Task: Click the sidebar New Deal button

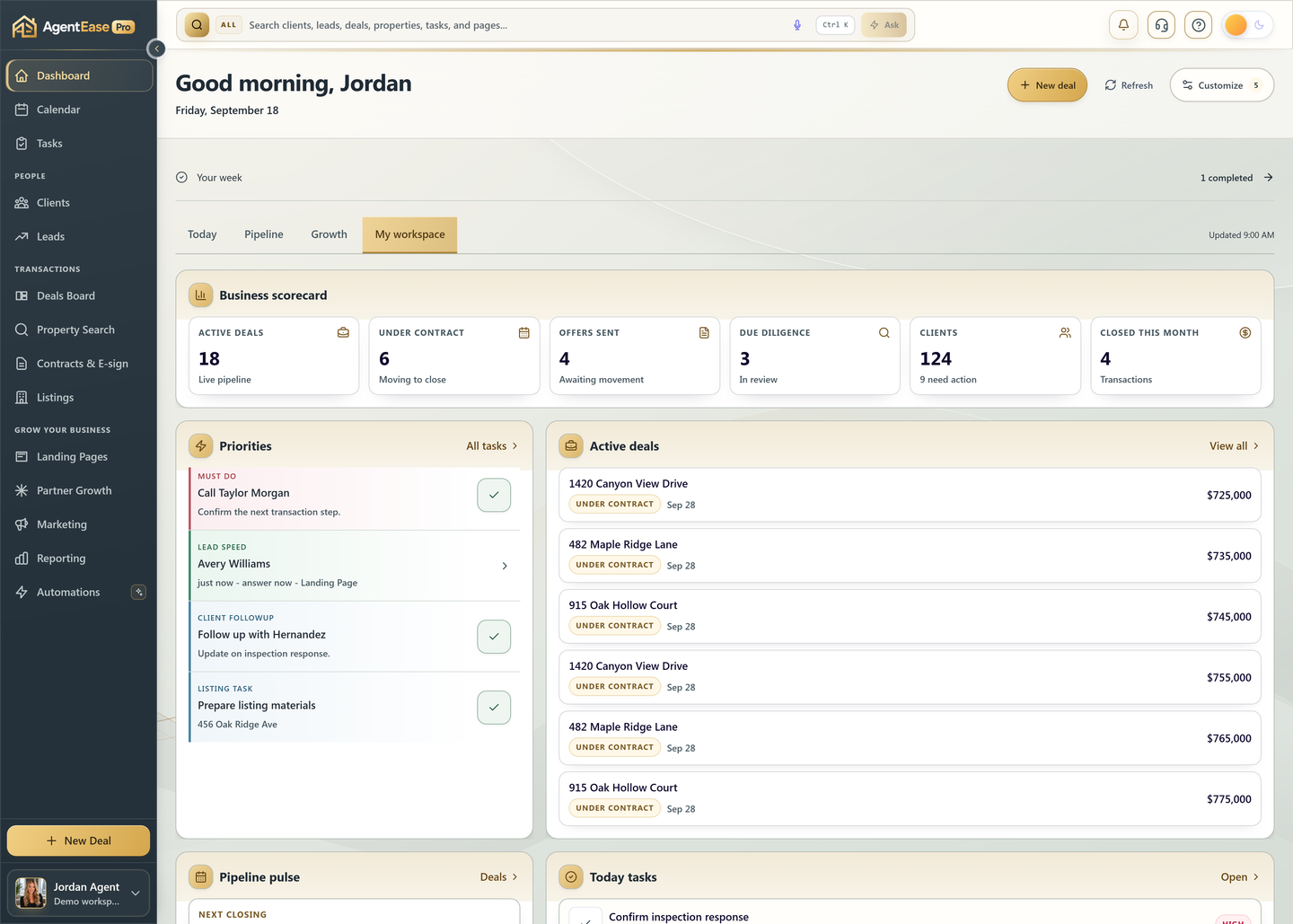Action: 79,840
